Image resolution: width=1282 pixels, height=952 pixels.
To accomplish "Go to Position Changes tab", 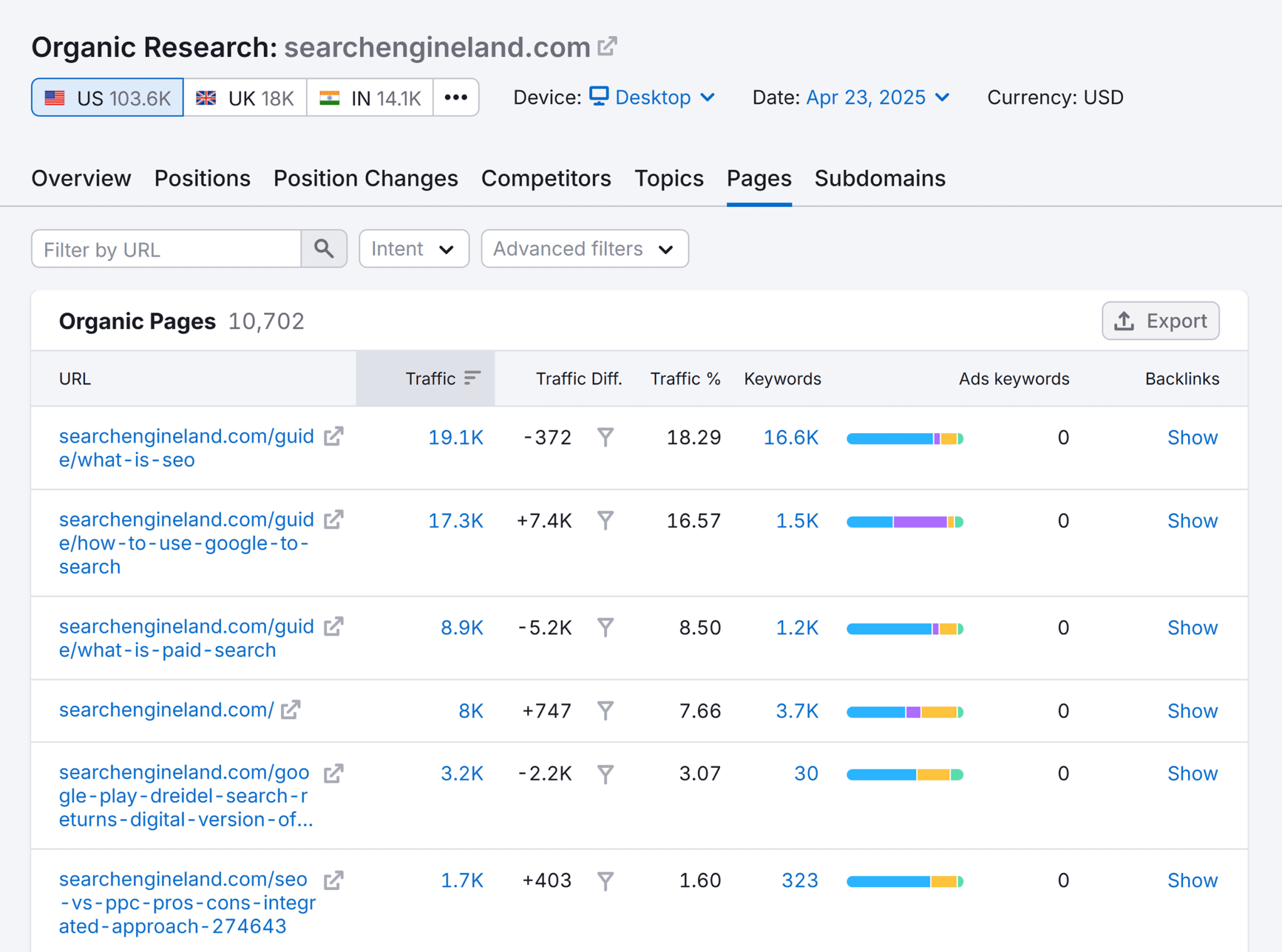I will coord(366,178).
